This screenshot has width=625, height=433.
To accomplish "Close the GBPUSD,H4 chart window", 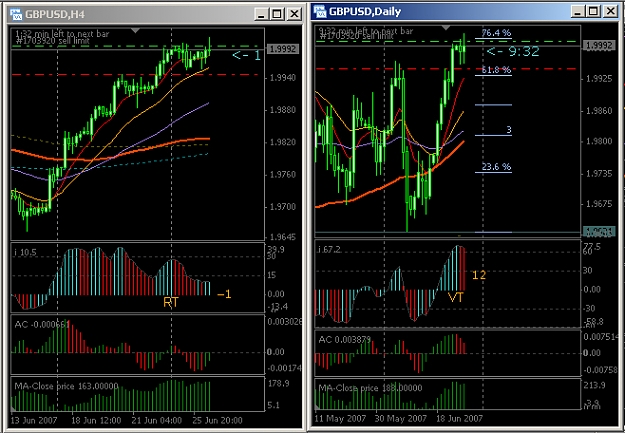I will 294,15.
